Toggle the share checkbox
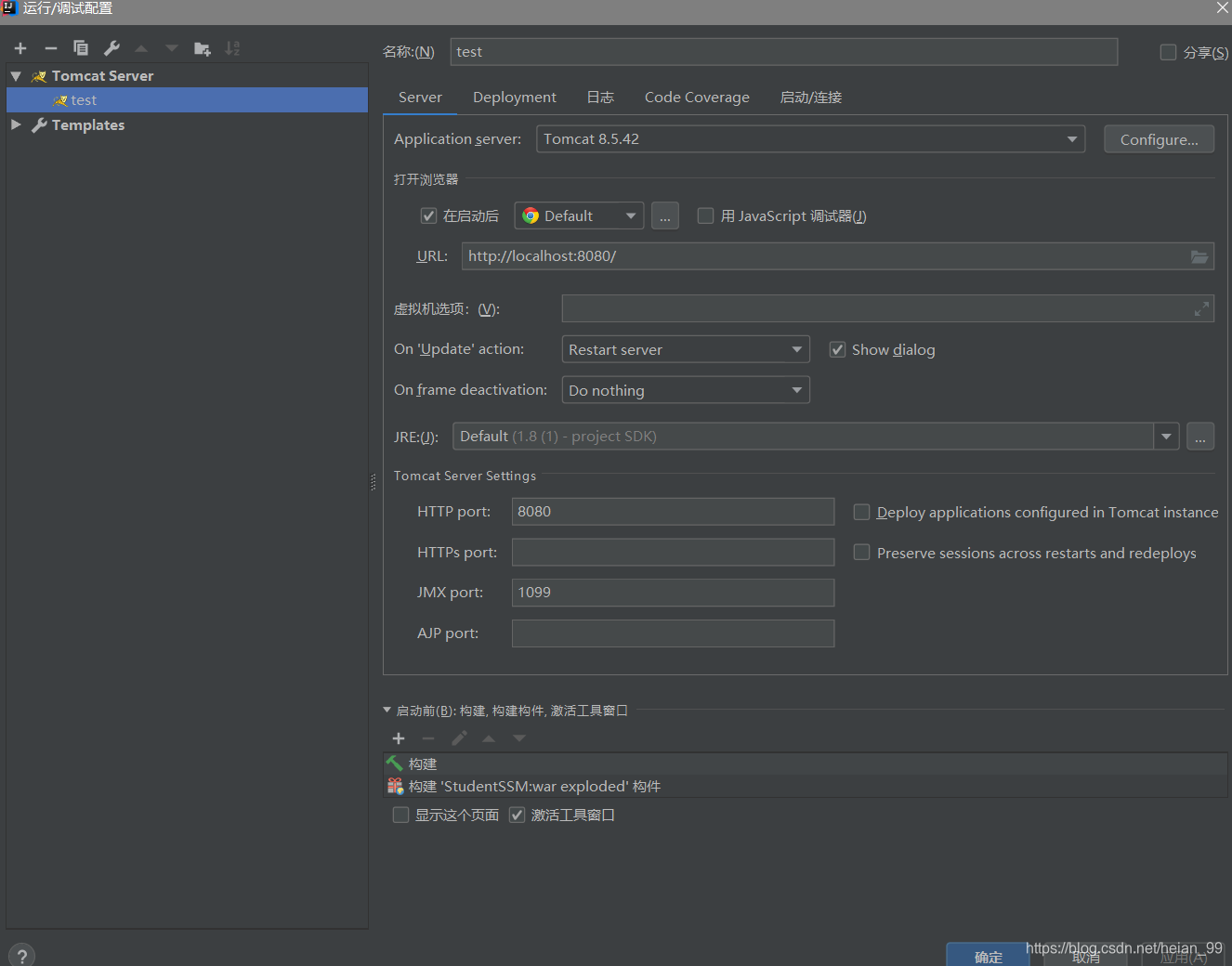The height and width of the screenshot is (966, 1232). click(1168, 52)
